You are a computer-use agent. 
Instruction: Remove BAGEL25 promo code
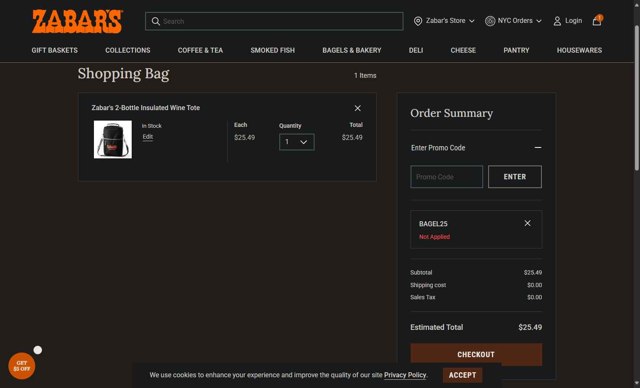point(527,223)
